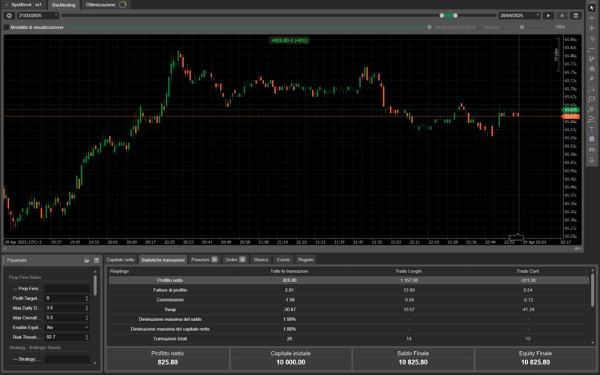Start backtest with the play button
600x375 pixels.
click(548, 16)
